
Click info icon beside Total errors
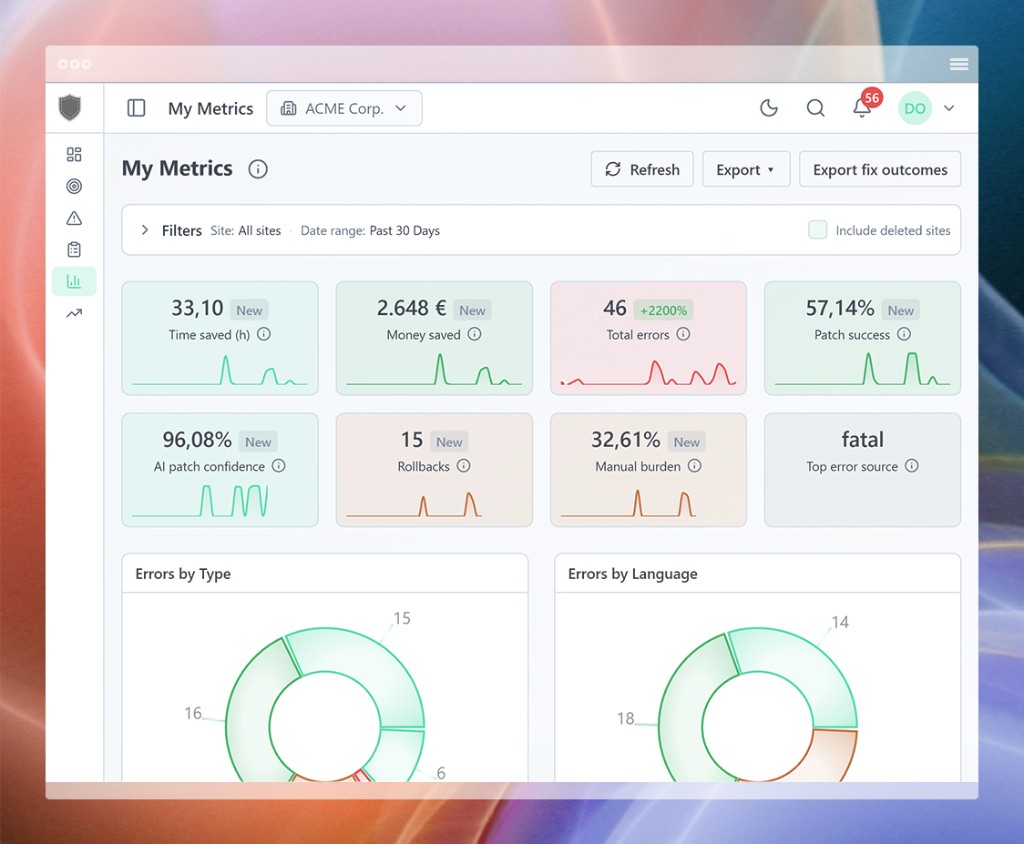[683, 334]
